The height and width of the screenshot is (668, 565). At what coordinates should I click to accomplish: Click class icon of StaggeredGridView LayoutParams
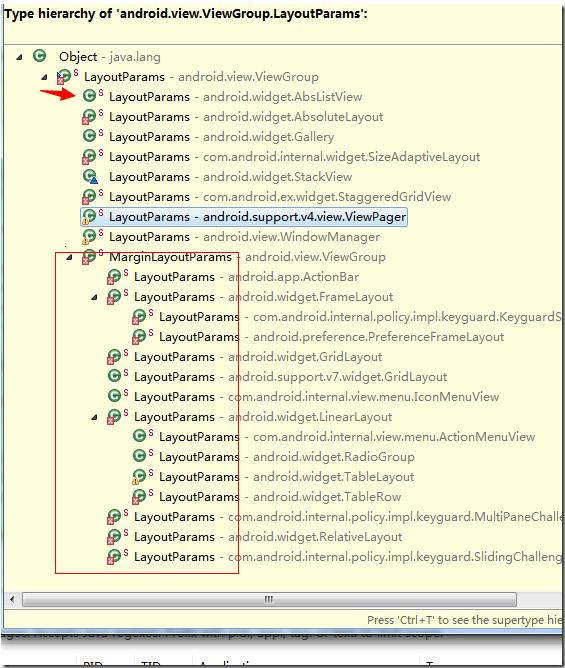[x=89, y=196]
